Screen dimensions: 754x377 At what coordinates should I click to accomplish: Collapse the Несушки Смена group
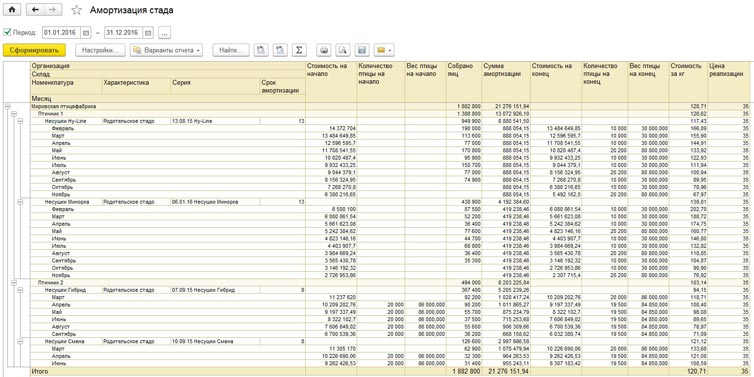(20, 341)
